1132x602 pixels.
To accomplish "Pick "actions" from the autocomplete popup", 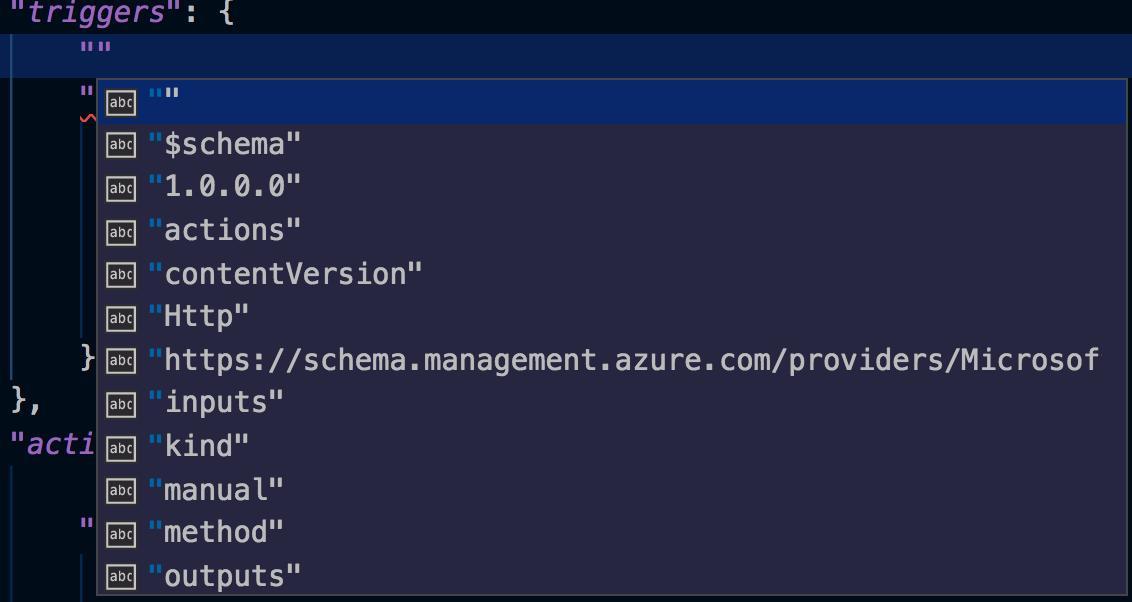I will tap(225, 231).
